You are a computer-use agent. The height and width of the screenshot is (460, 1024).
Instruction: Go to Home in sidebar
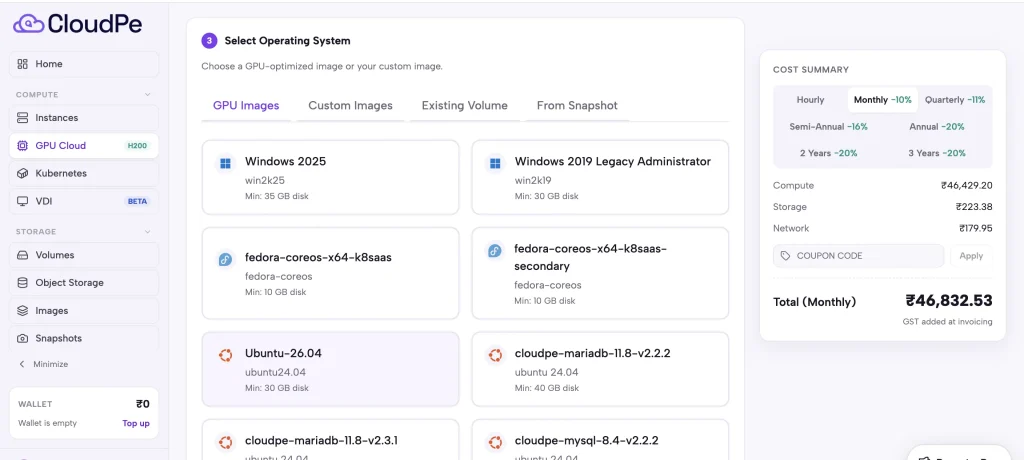[x=84, y=64]
